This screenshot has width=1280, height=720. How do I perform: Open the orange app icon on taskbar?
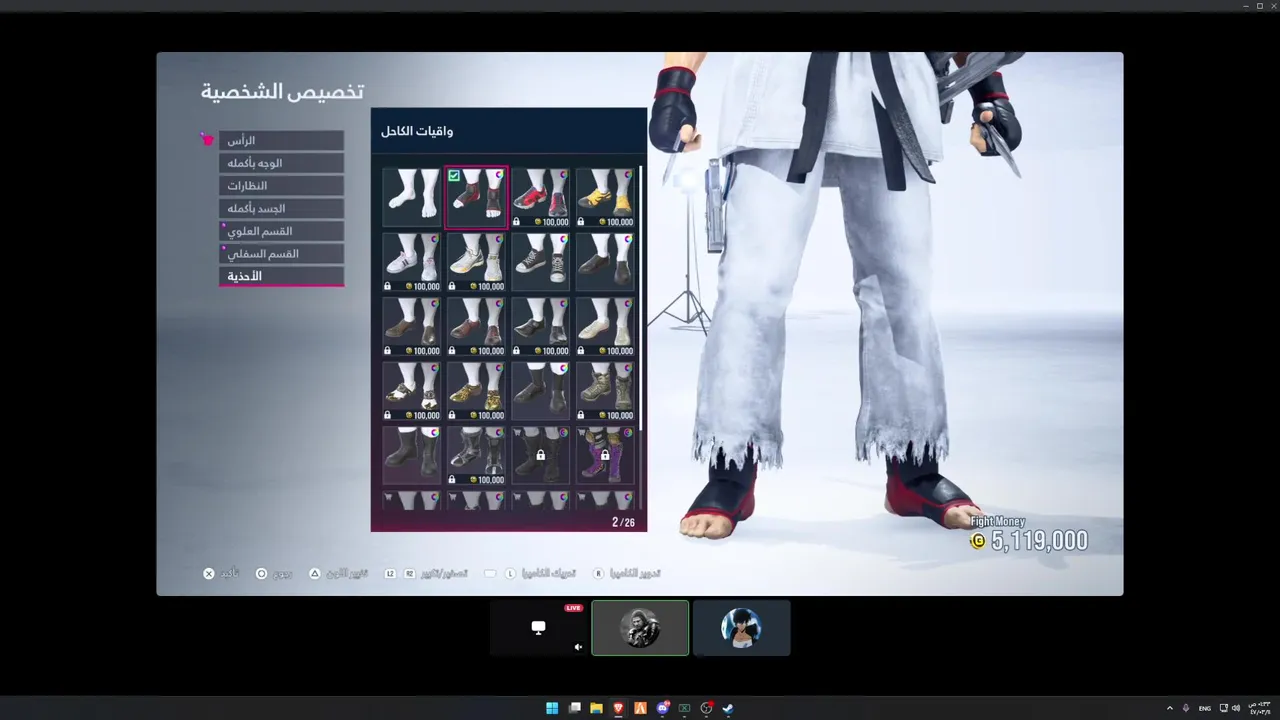[x=640, y=708]
